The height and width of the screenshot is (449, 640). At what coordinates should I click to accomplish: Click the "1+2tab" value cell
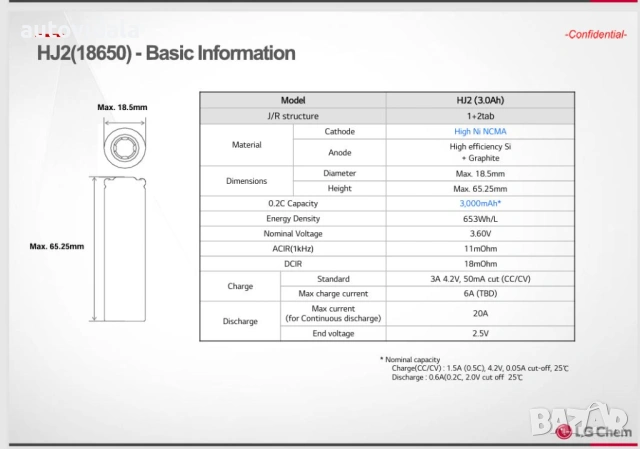tap(480, 116)
